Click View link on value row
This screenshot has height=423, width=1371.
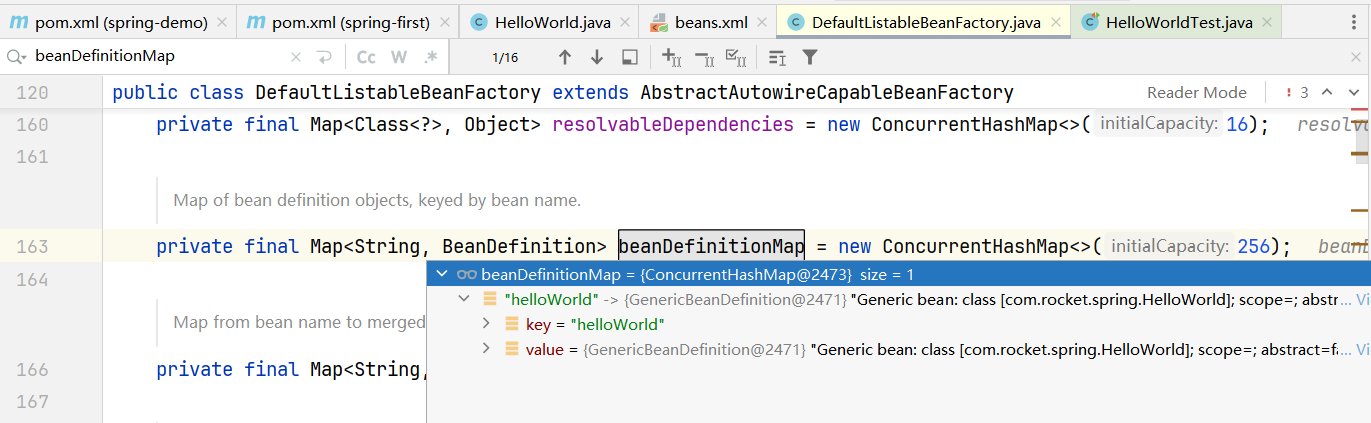1362,349
